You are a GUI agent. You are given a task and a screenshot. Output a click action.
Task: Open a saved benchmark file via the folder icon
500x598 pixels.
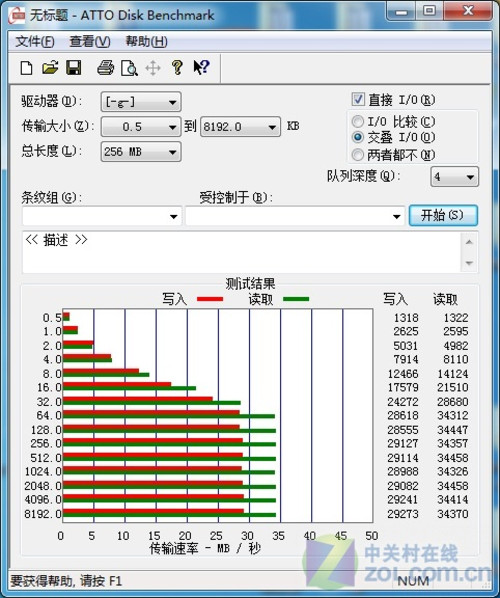point(50,68)
